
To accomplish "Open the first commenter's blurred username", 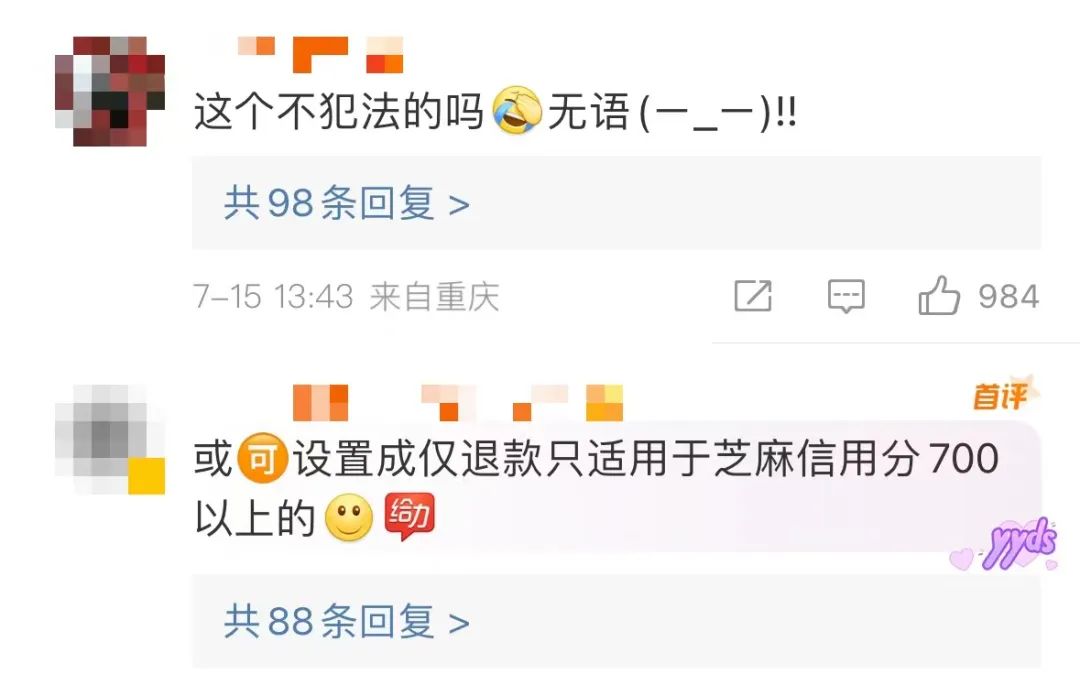I will click(320, 55).
